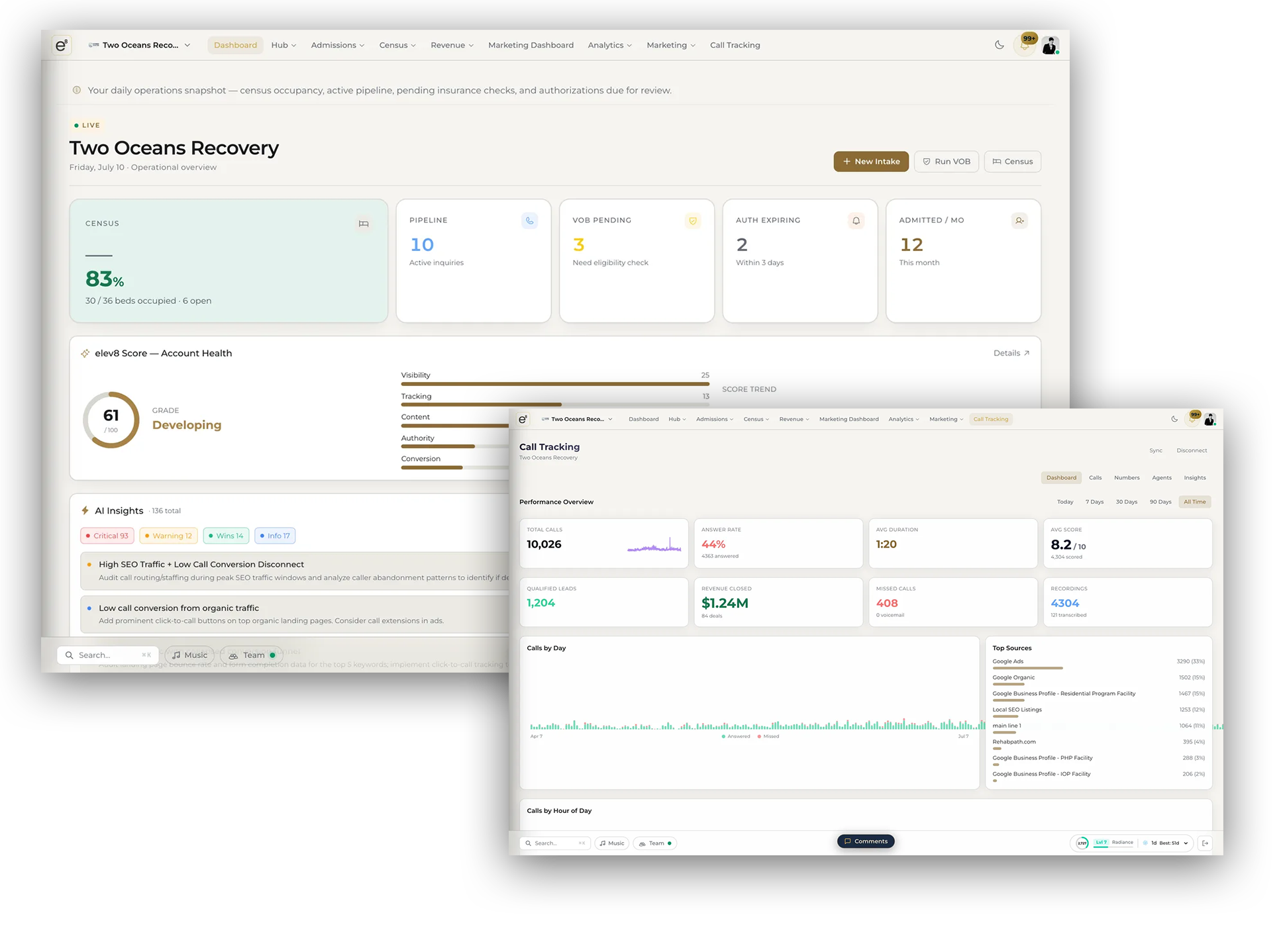Switch to the Calls tab in Call Tracking
The width and height of the screenshot is (1283, 952).
(x=1095, y=477)
